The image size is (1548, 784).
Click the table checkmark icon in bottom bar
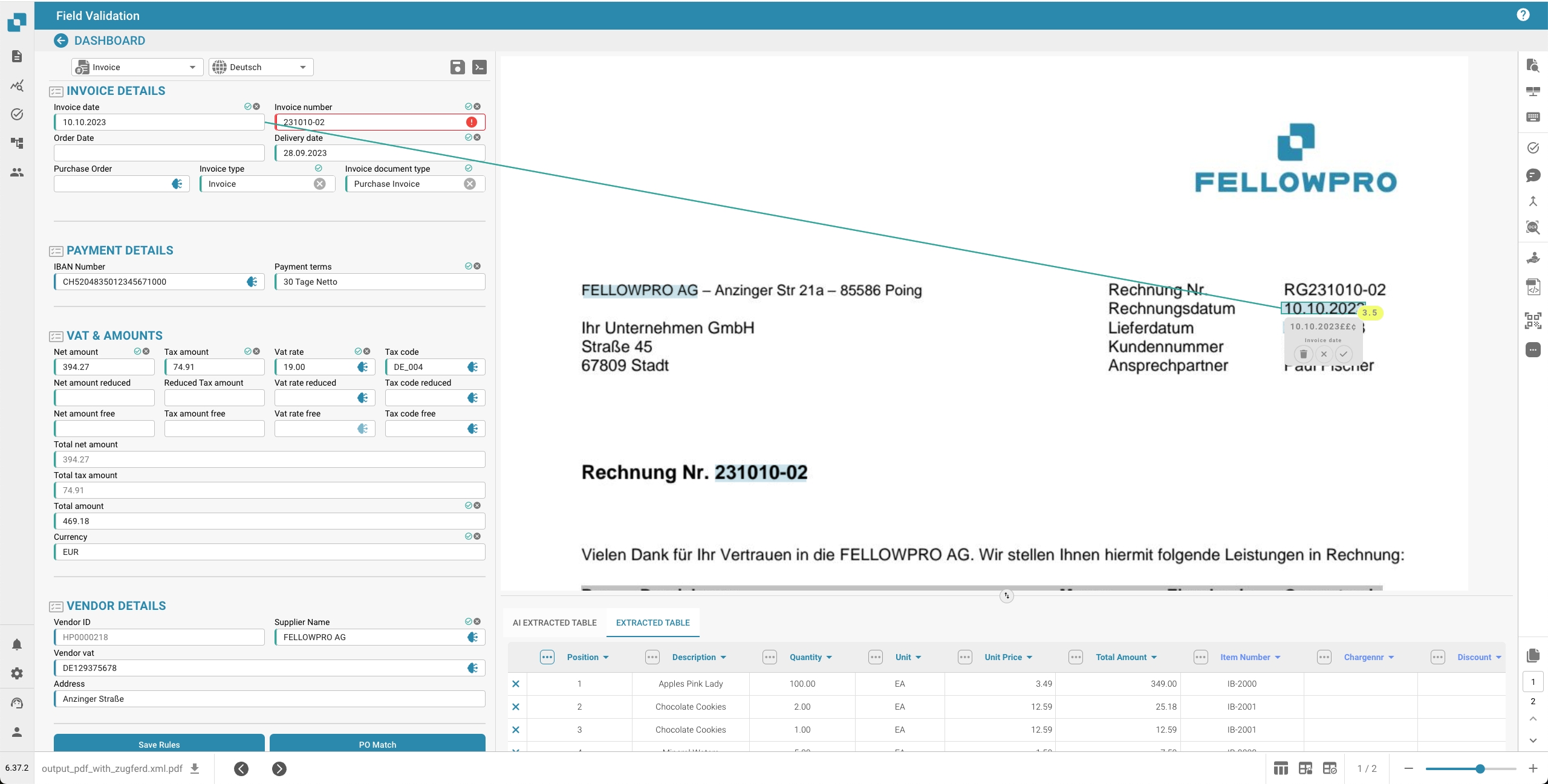point(1330,768)
